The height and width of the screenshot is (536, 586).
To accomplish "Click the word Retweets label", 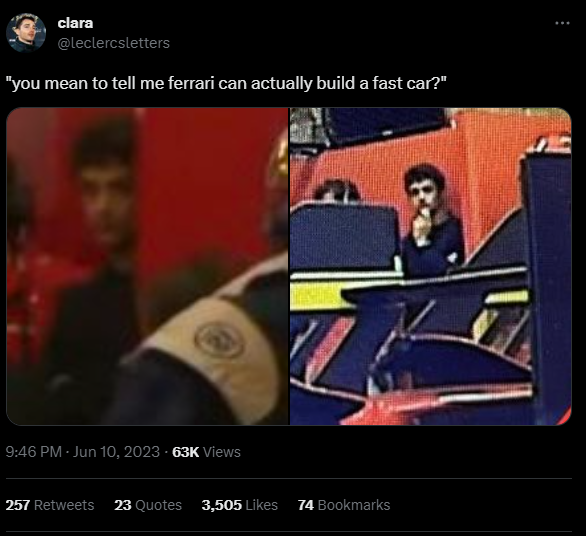I will [64, 505].
